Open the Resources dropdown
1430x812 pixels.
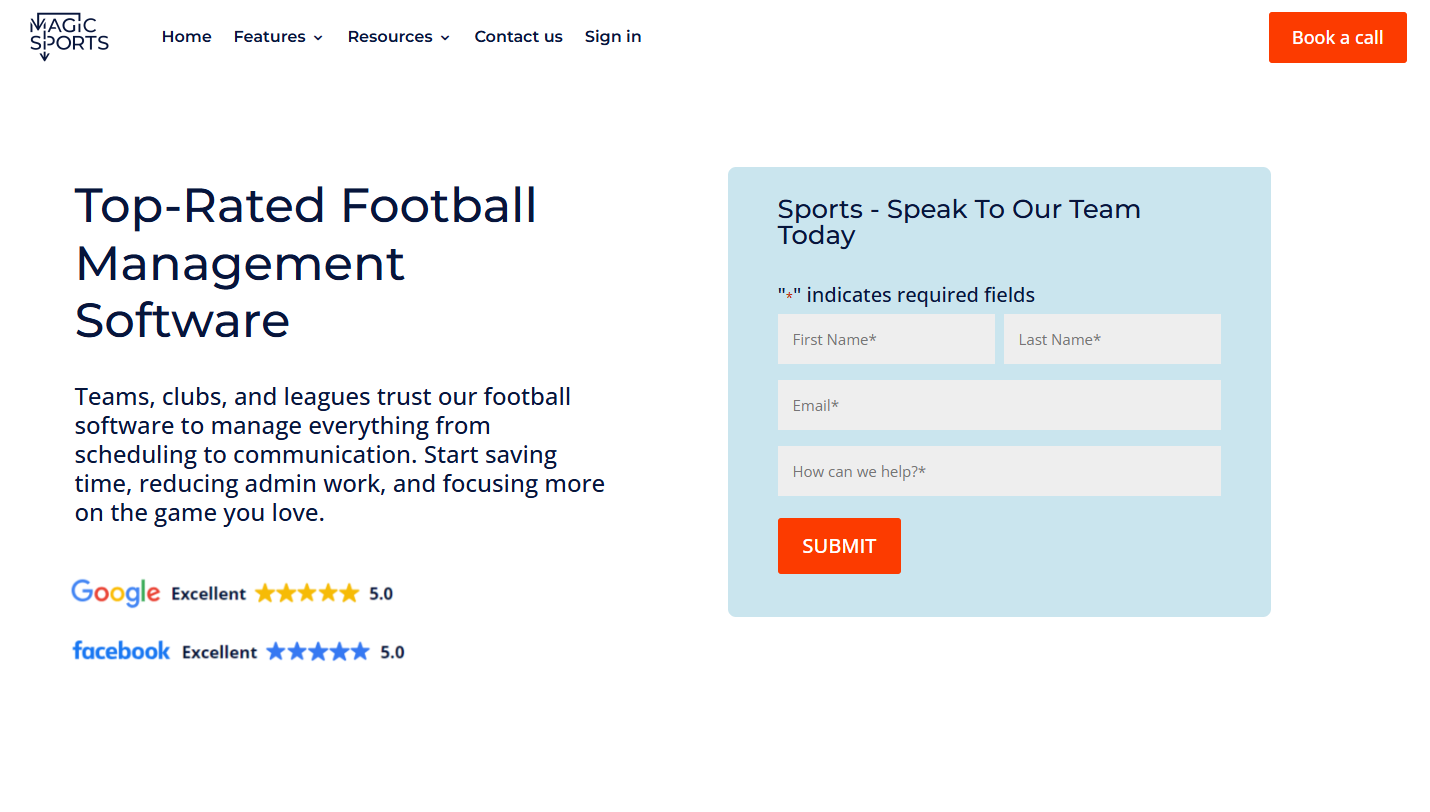(x=390, y=36)
